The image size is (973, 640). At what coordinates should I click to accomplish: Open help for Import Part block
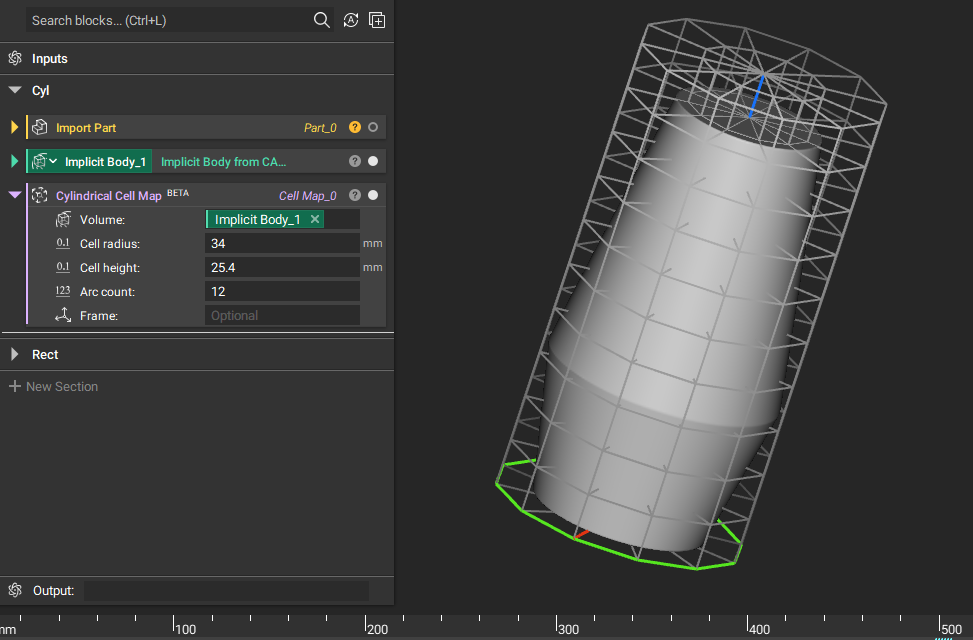tap(354, 127)
